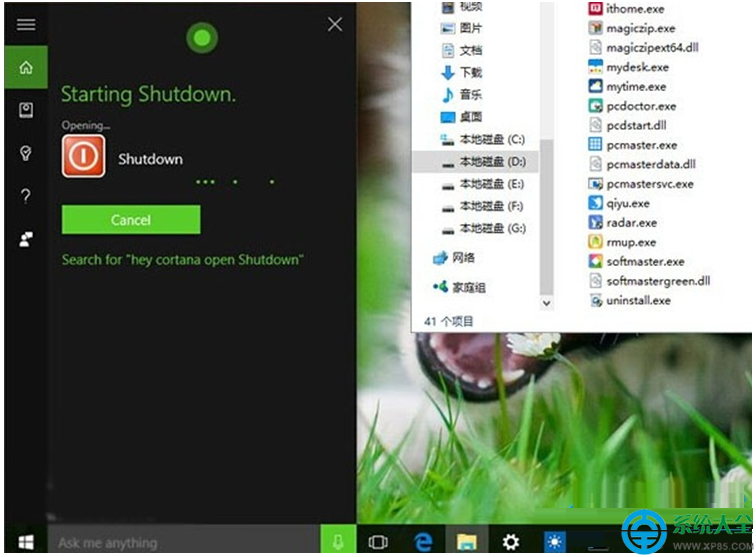Select 下载 folder in Explorer tree
The height and width of the screenshot is (557, 756).
coord(462,72)
